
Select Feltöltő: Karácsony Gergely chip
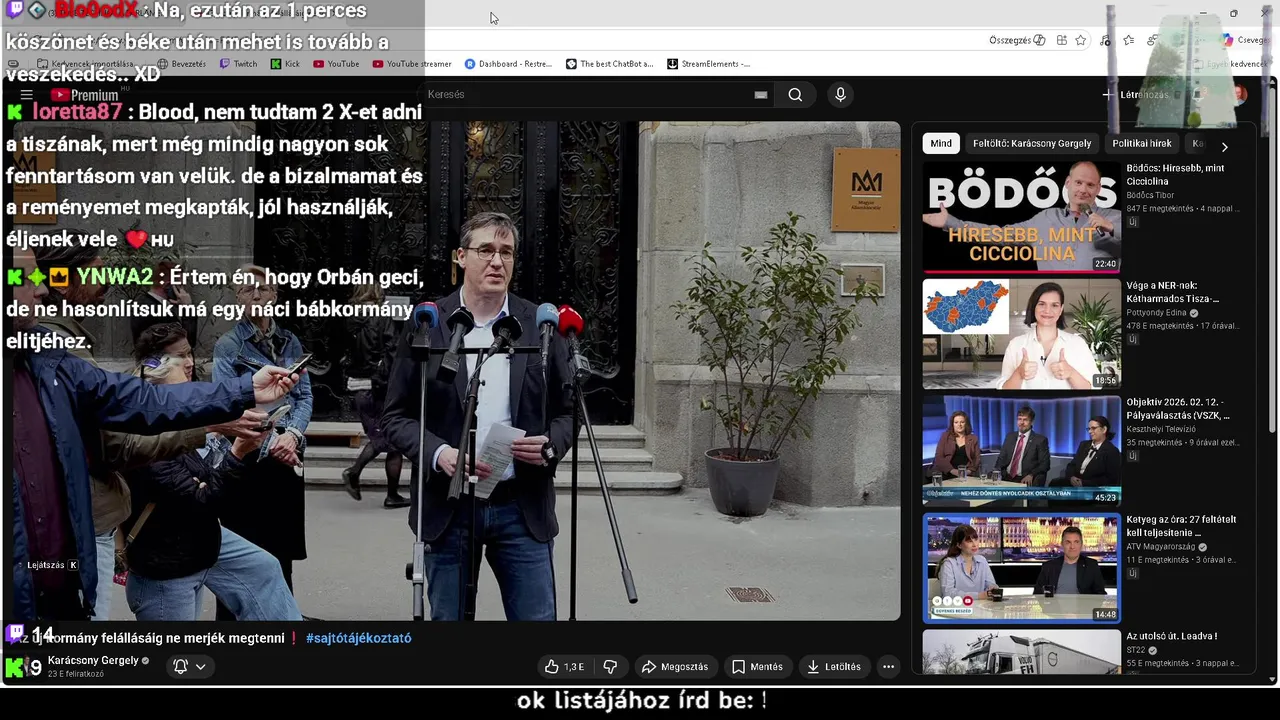[x=1032, y=144]
